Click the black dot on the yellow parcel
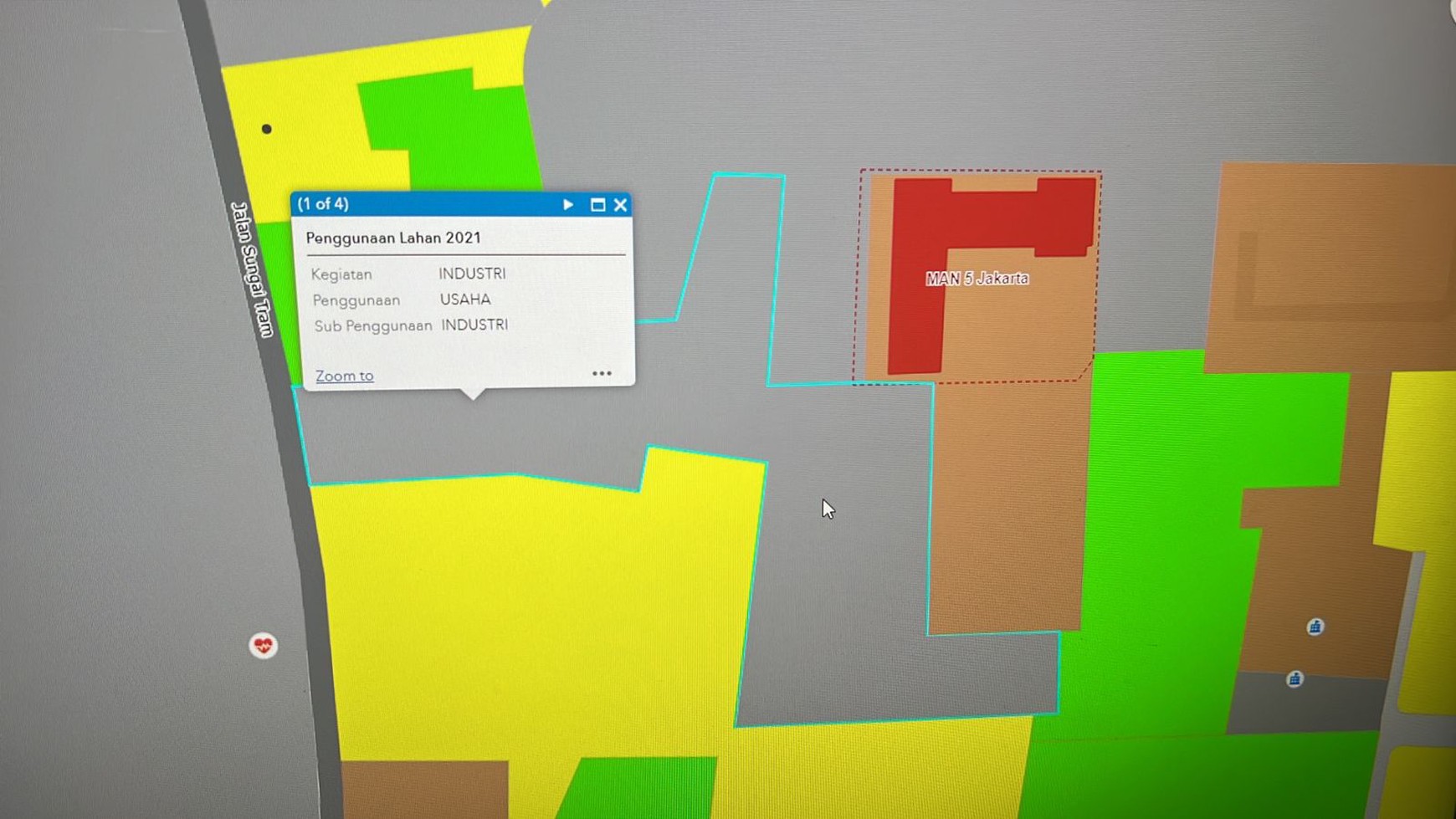The image size is (1456, 819). (x=266, y=129)
